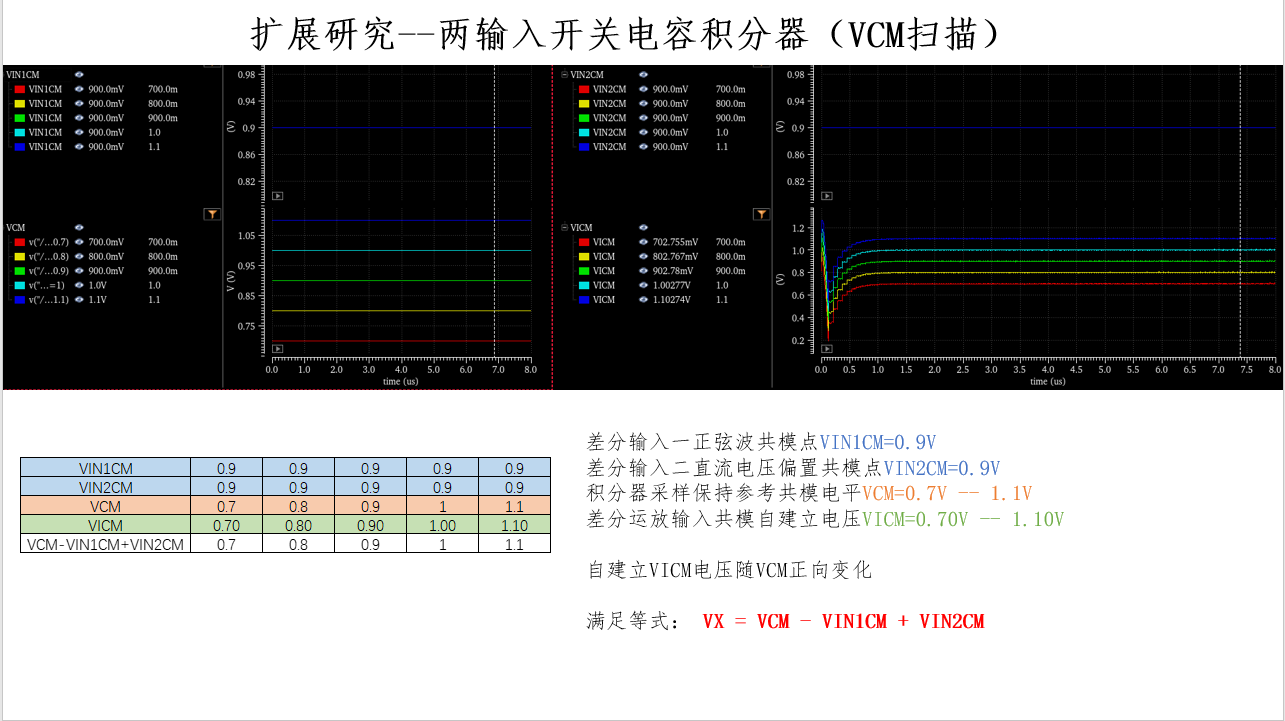Toggle the eye icon of VIN2CM group header
Viewport: 1285px width, 721px height.
pyautogui.click(x=643, y=75)
